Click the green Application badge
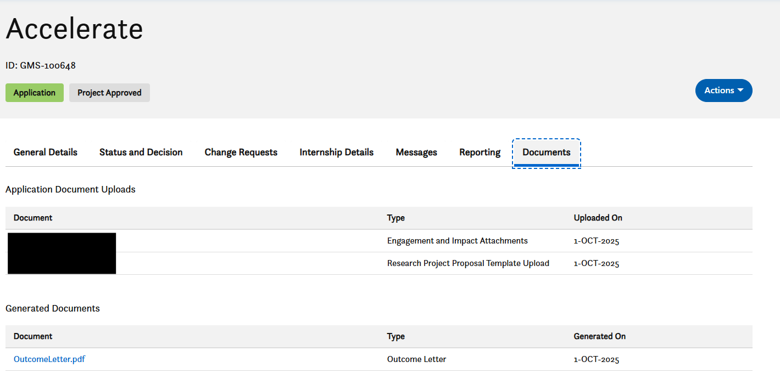 tap(34, 93)
